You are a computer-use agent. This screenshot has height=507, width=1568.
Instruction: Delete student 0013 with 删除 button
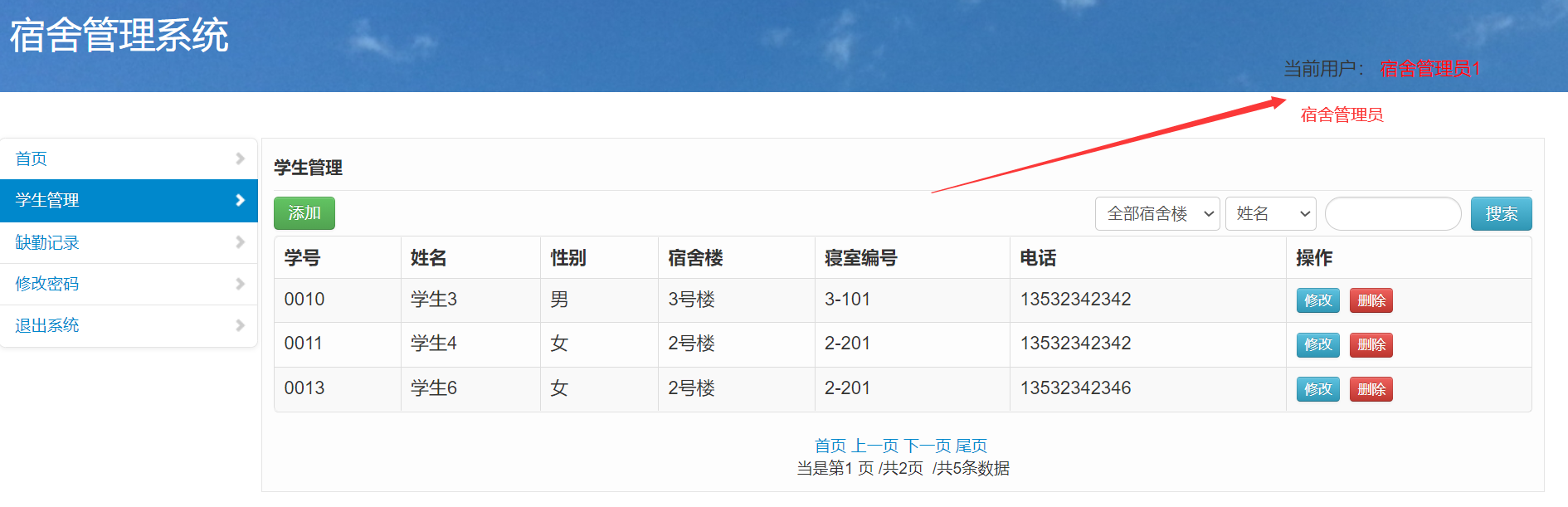pyautogui.click(x=1371, y=389)
